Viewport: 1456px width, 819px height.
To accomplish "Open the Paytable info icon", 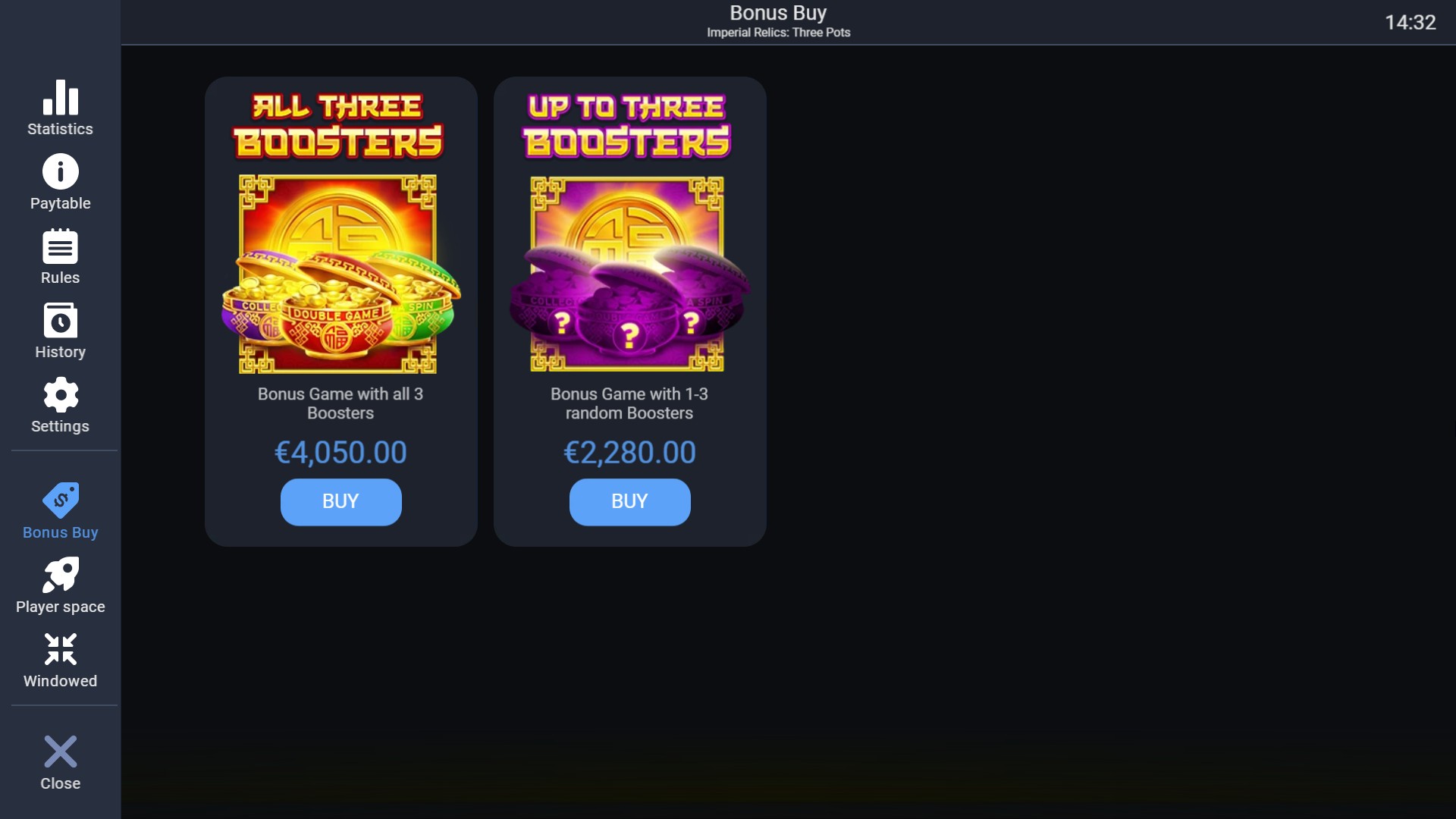I will tap(61, 171).
